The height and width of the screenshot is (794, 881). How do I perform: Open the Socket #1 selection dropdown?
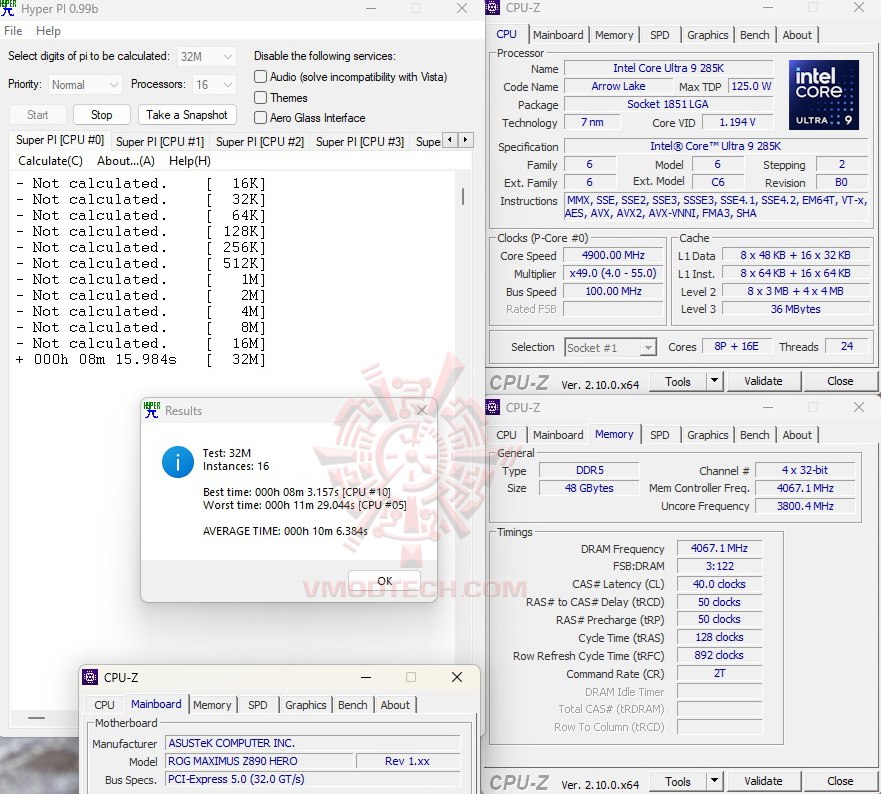coord(610,347)
